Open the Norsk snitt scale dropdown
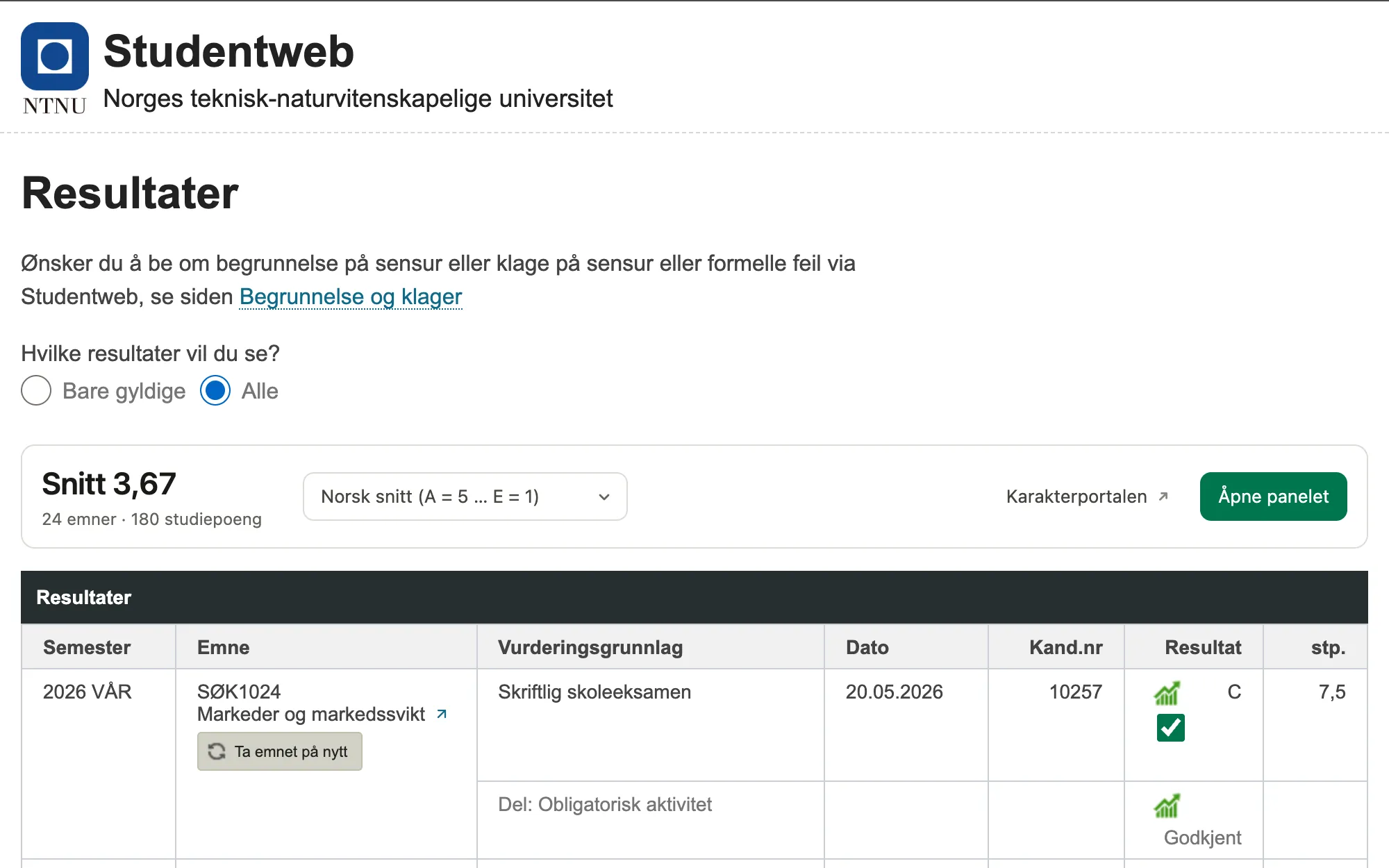Viewport: 1389px width, 868px height. [x=465, y=496]
